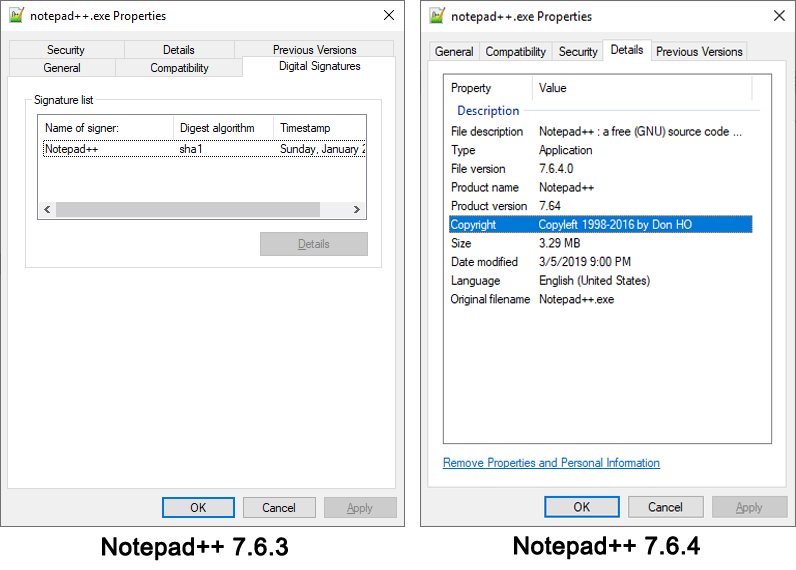796x570 pixels.
Task: Click Cancel in the left properties window
Action: pyautogui.click(x=279, y=508)
